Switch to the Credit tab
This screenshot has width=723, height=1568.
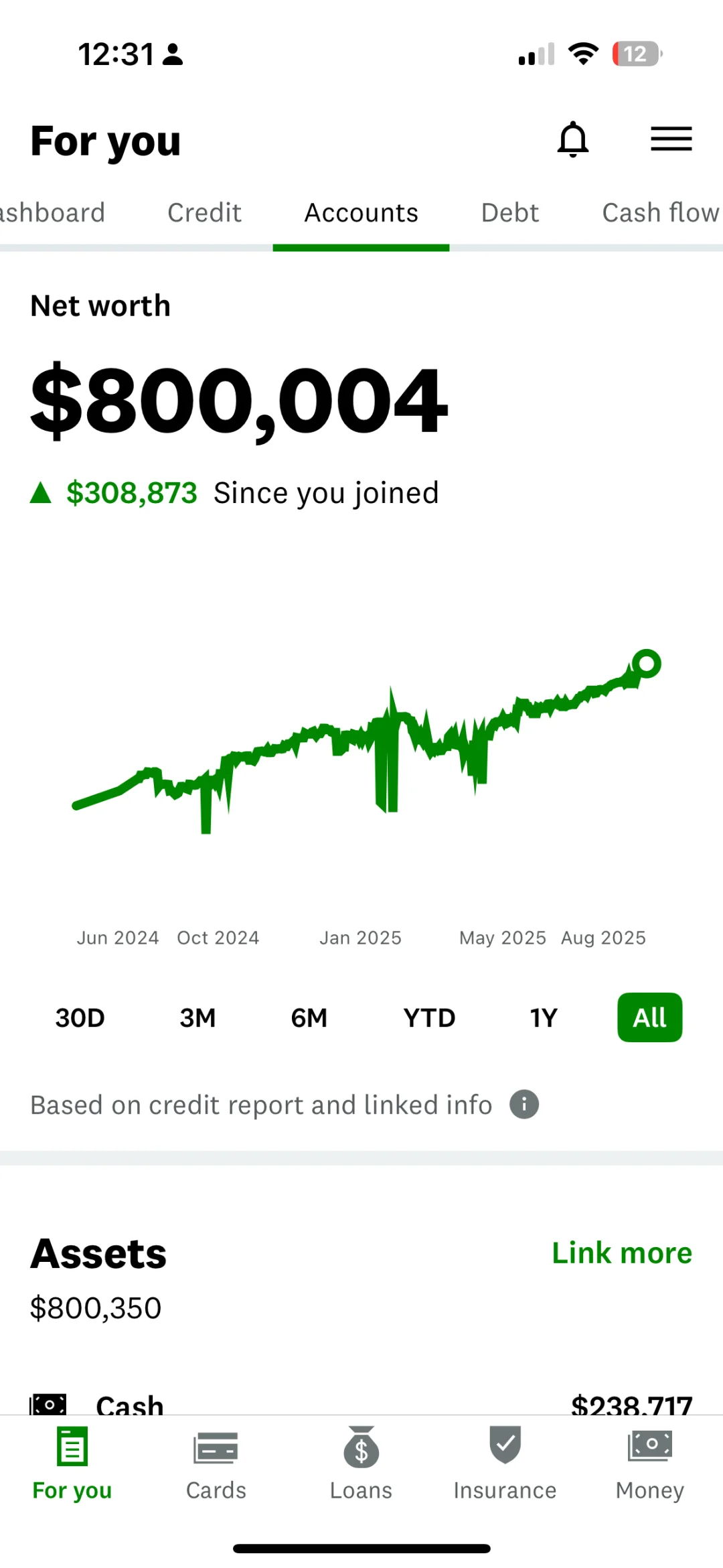204,213
